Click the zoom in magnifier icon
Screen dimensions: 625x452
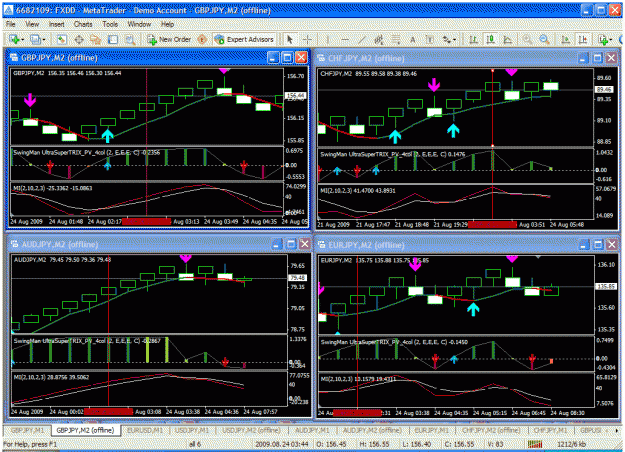[x=527, y=39]
